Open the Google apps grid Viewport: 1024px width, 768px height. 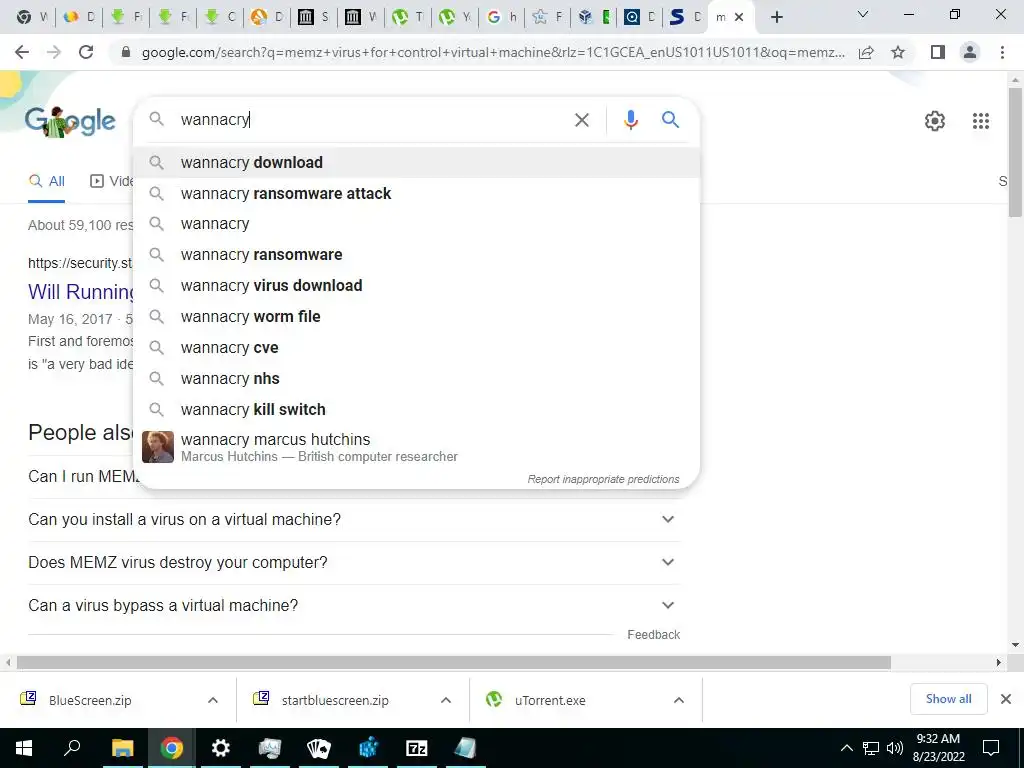(980, 121)
